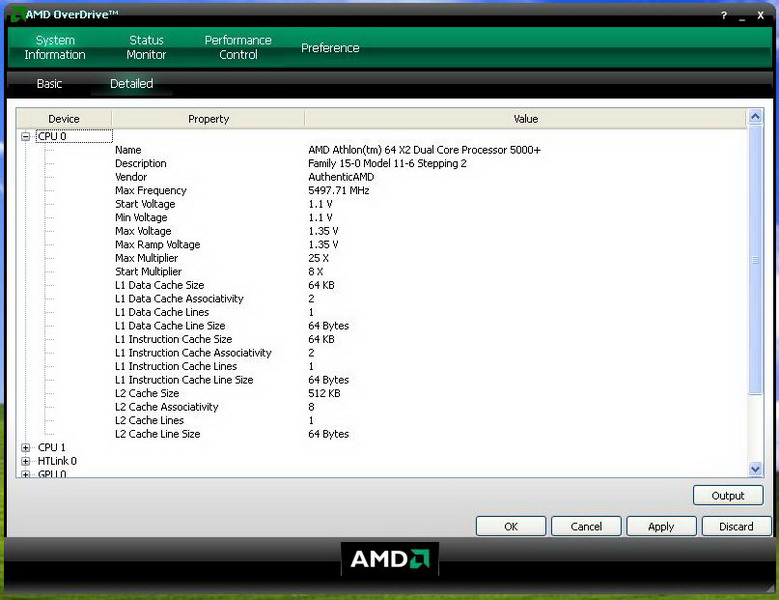Switch to the Status Monitor tab

tap(146, 47)
